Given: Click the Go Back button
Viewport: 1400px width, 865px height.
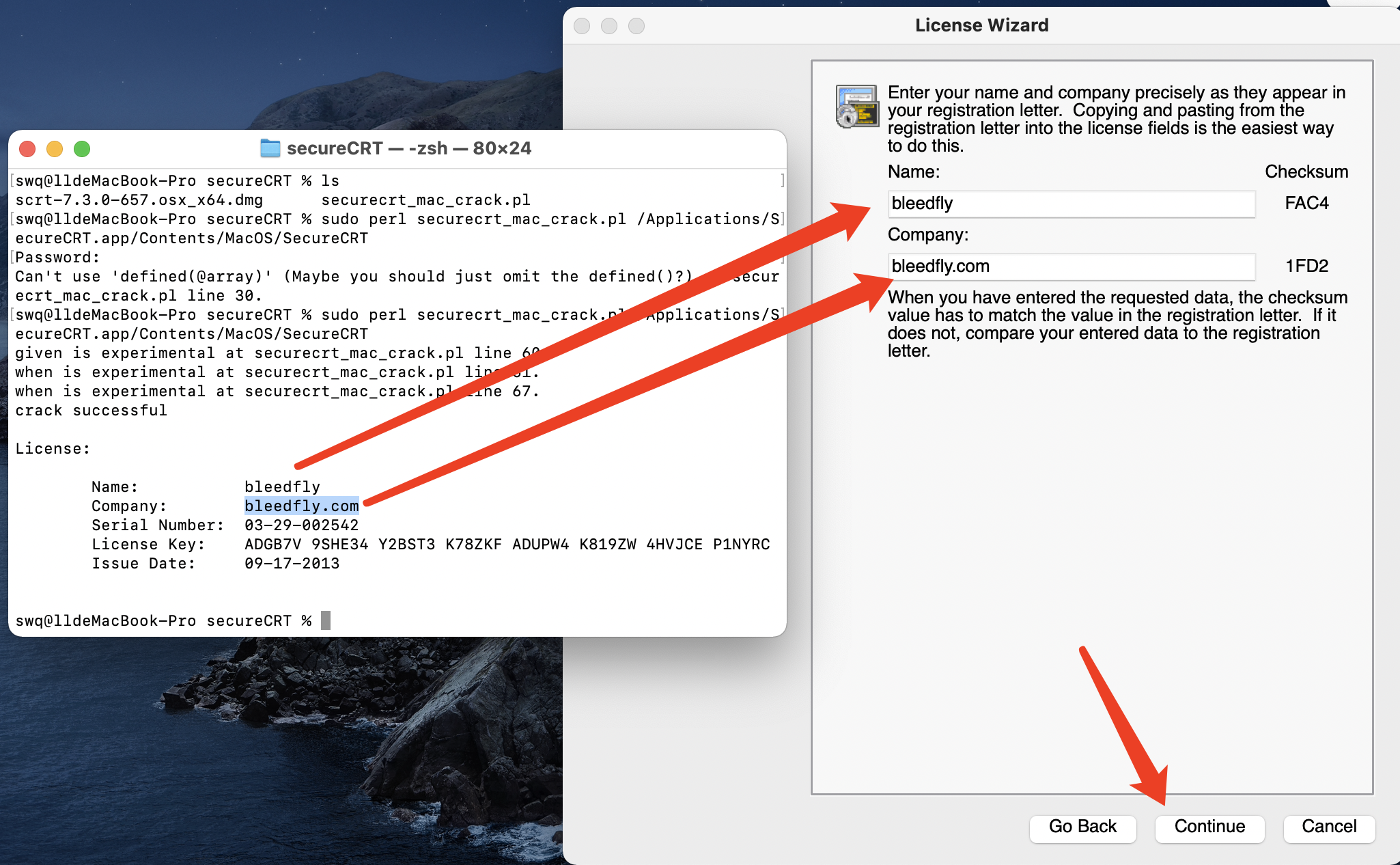Looking at the screenshot, I should point(1082,827).
